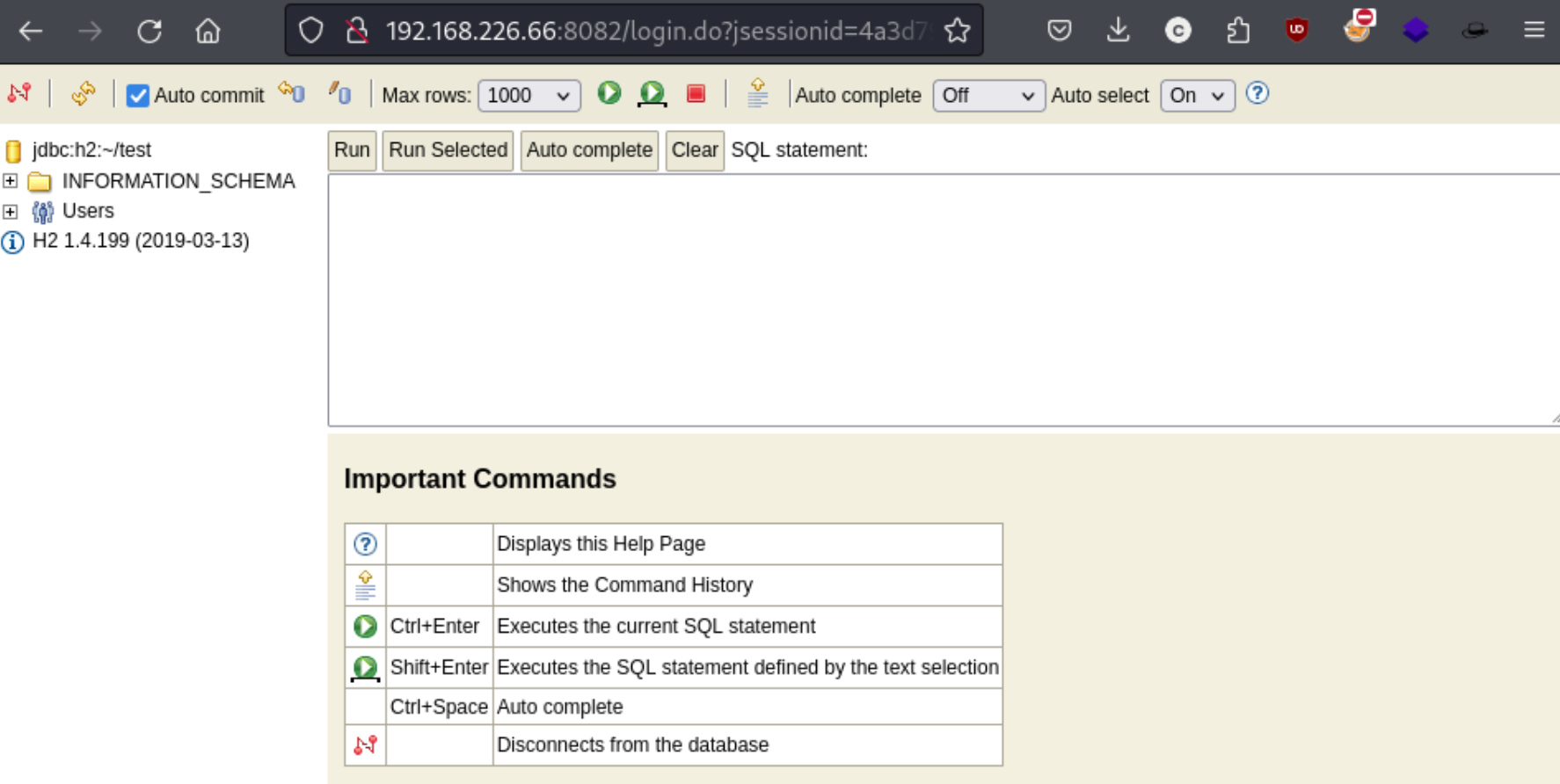Viewport: 1560px width, 784px height.
Task: Select the jdbc:h2:~/test database node
Action: click(91, 150)
